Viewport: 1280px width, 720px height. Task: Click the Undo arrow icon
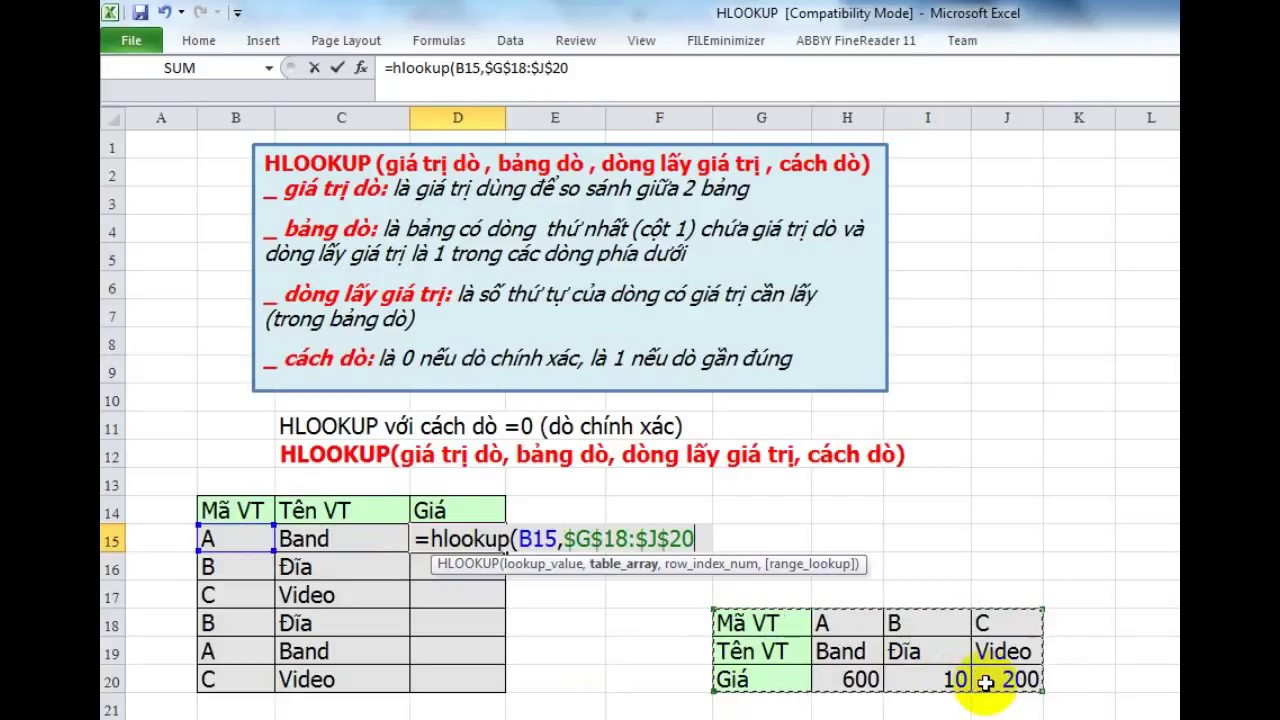click(x=164, y=13)
